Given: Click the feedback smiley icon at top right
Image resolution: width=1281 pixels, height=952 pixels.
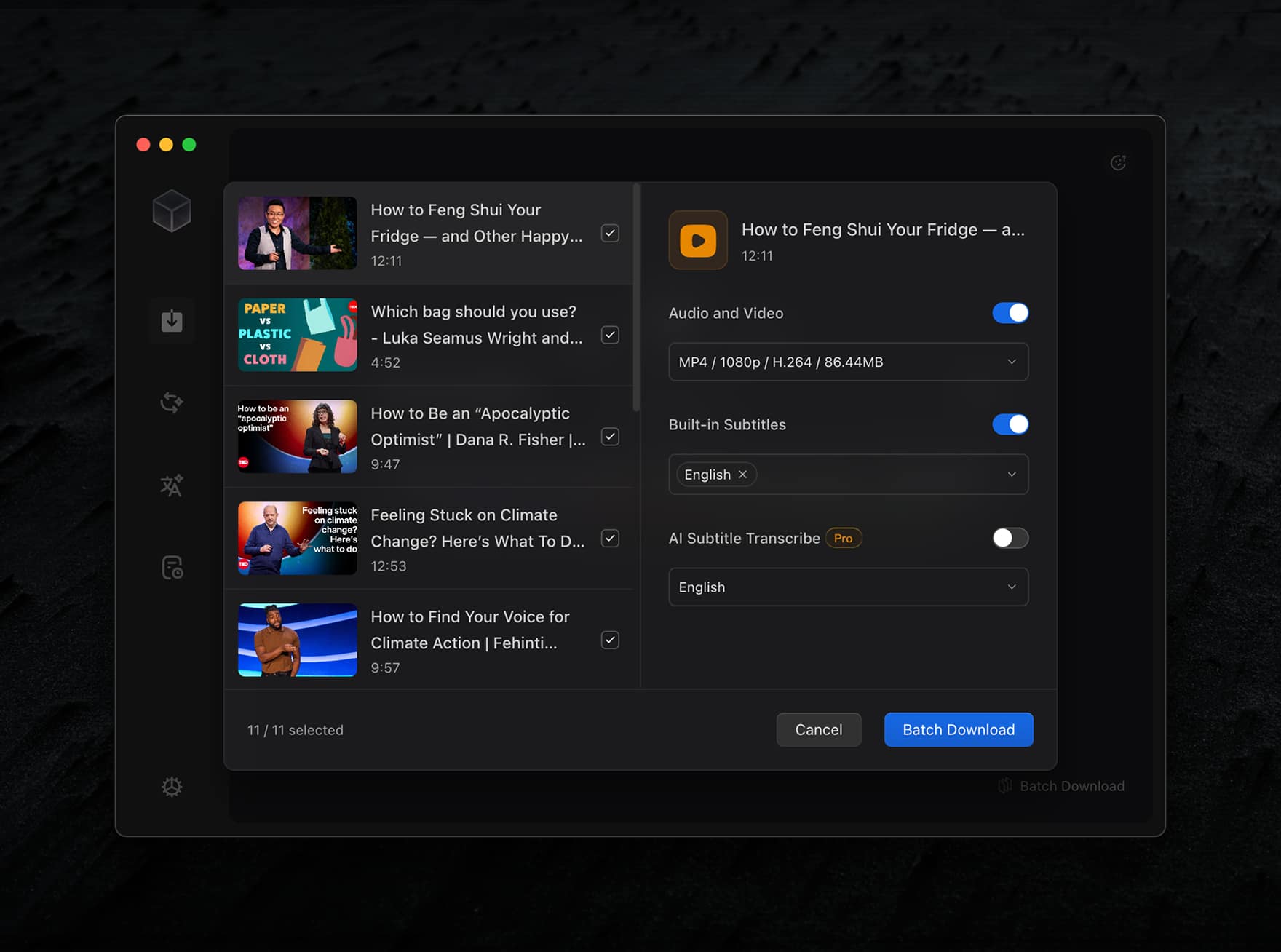Looking at the screenshot, I should coord(1119,162).
